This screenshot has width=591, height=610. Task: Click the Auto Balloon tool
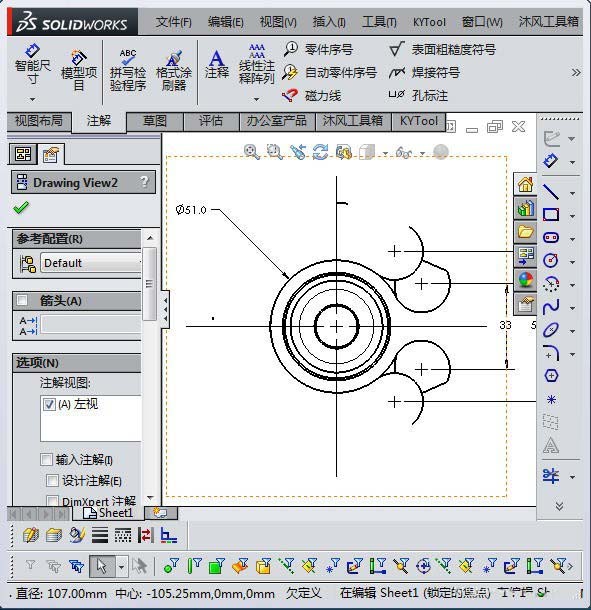(x=330, y=72)
